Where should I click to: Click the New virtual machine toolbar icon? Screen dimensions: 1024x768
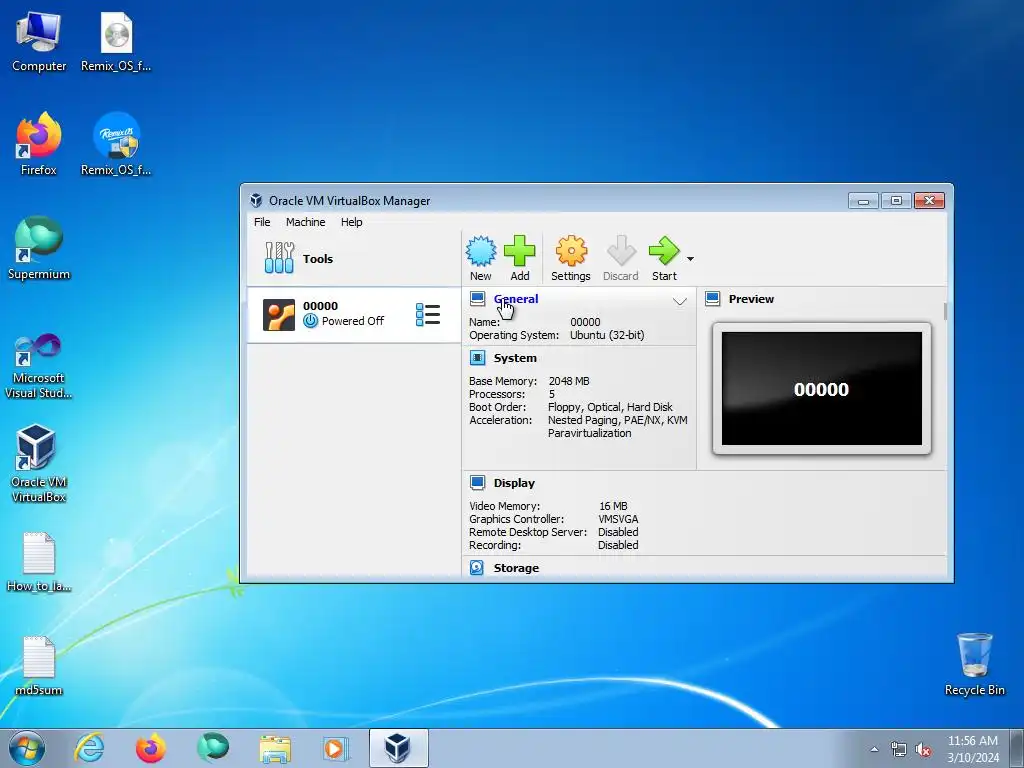coord(481,259)
